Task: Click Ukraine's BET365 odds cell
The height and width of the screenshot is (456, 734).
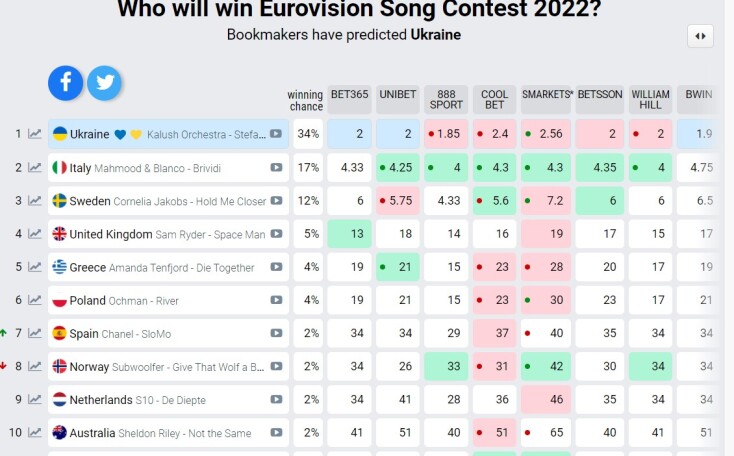Action: pos(349,134)
